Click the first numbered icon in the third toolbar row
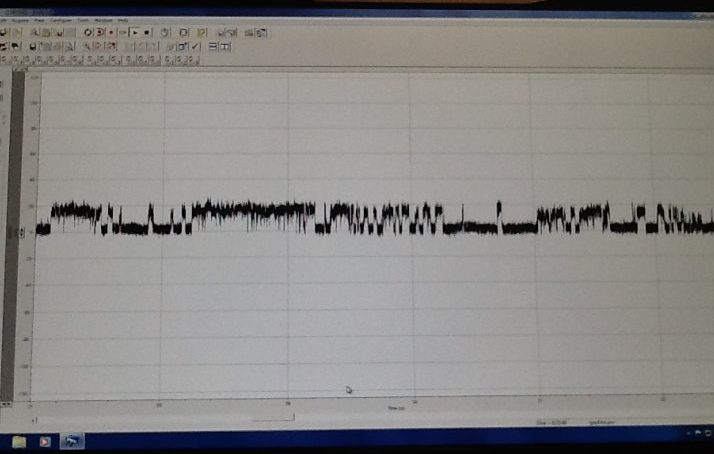The image size is (714, 454). tap(5, 60)
